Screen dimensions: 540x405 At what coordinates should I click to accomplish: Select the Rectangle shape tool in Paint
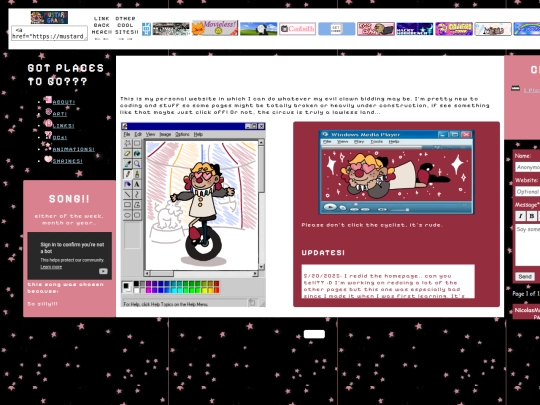127,205
